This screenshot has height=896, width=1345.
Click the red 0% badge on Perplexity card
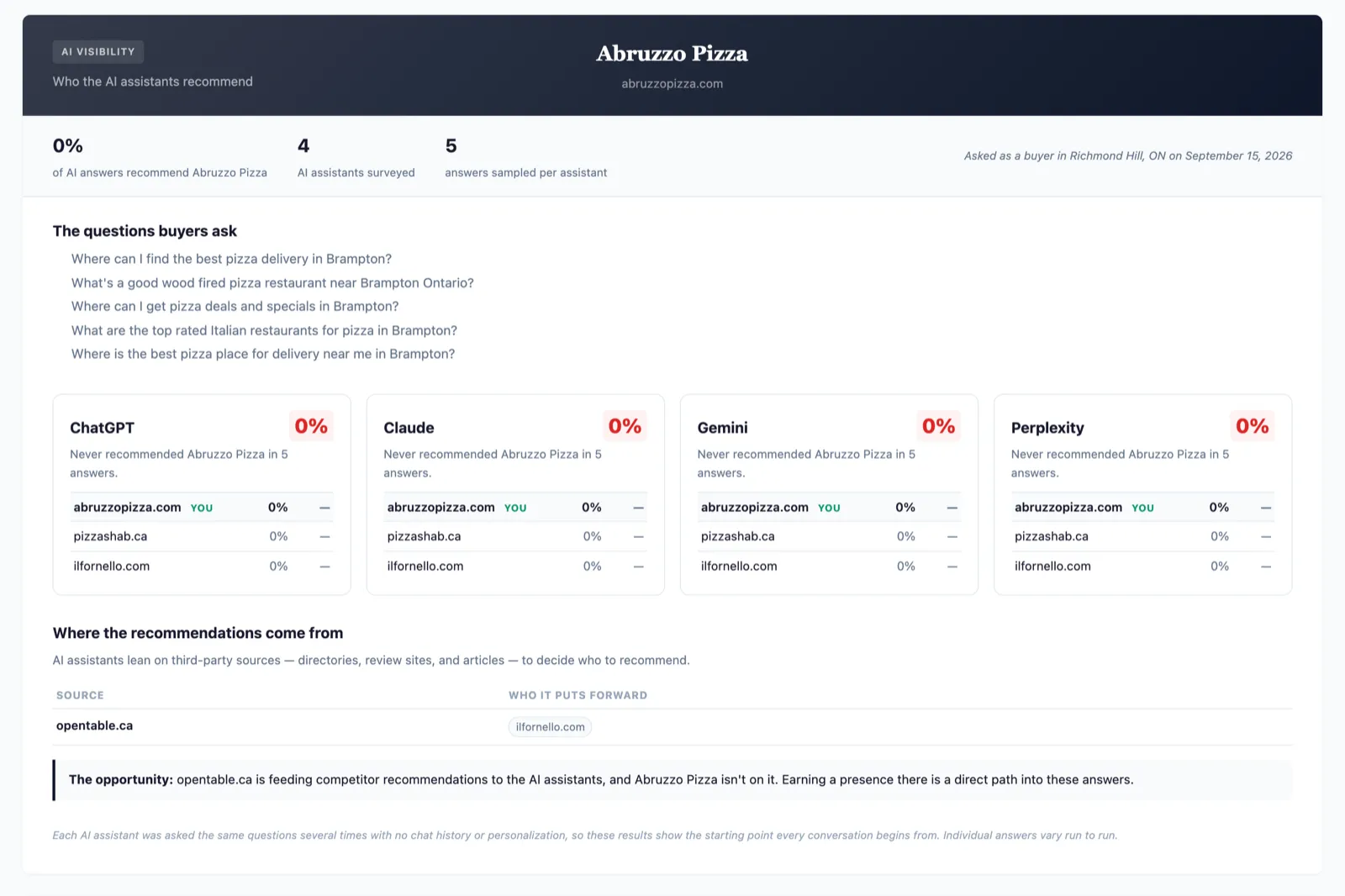[1252, 426]
